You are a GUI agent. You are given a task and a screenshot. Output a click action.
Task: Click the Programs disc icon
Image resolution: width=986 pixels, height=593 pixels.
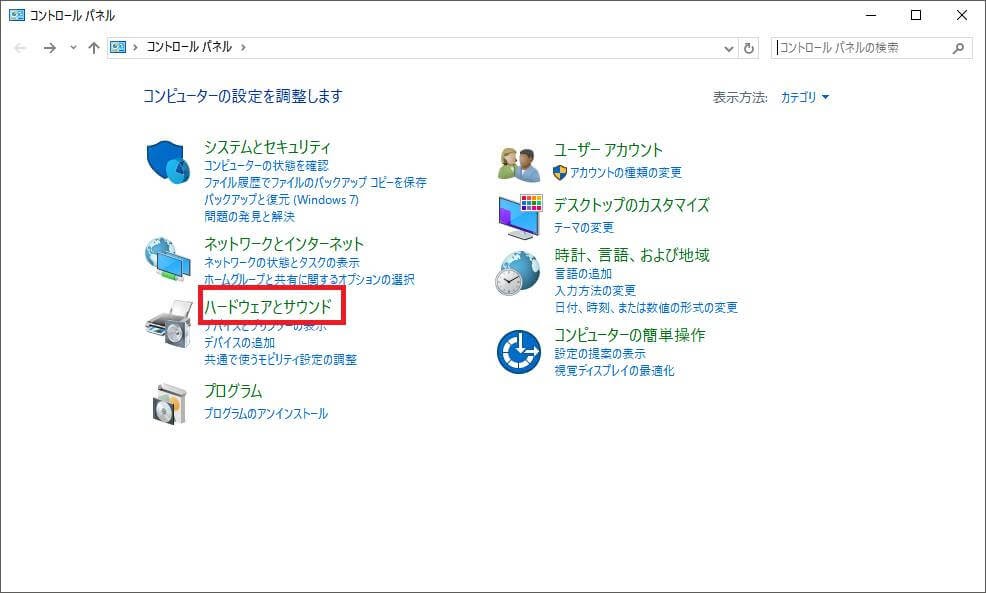tap(170, 404)
